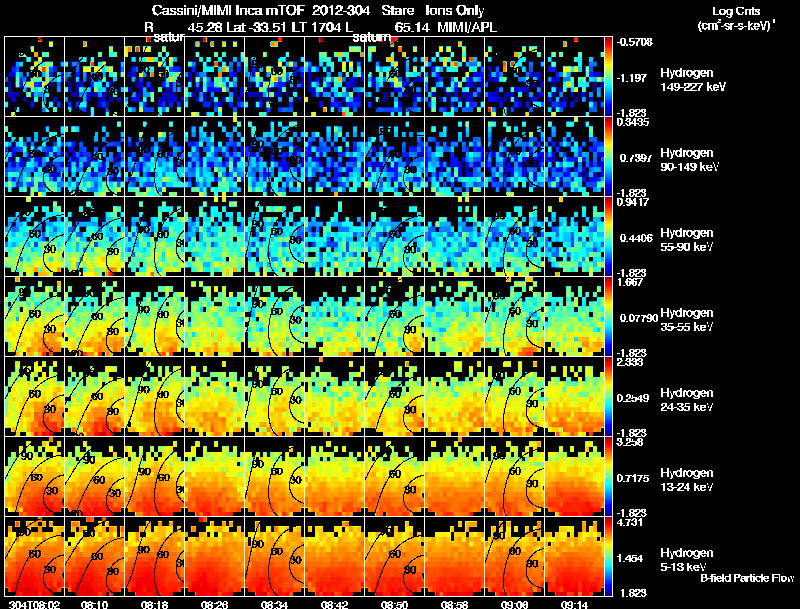Click the color bar beside 55-90 keV row
This screenshot has width=800, height=609.
coord(608,237)
